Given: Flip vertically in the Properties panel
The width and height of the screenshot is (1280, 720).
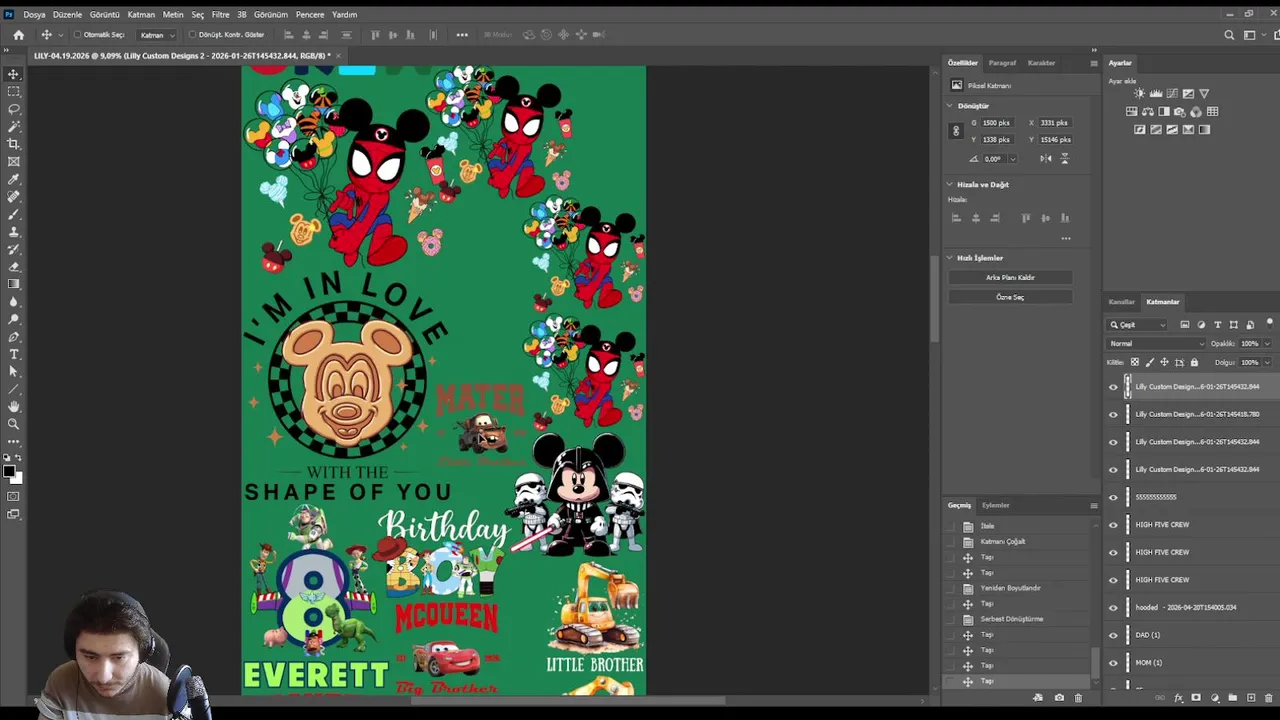Looking at the screenshot, I should pos(1064,158).
